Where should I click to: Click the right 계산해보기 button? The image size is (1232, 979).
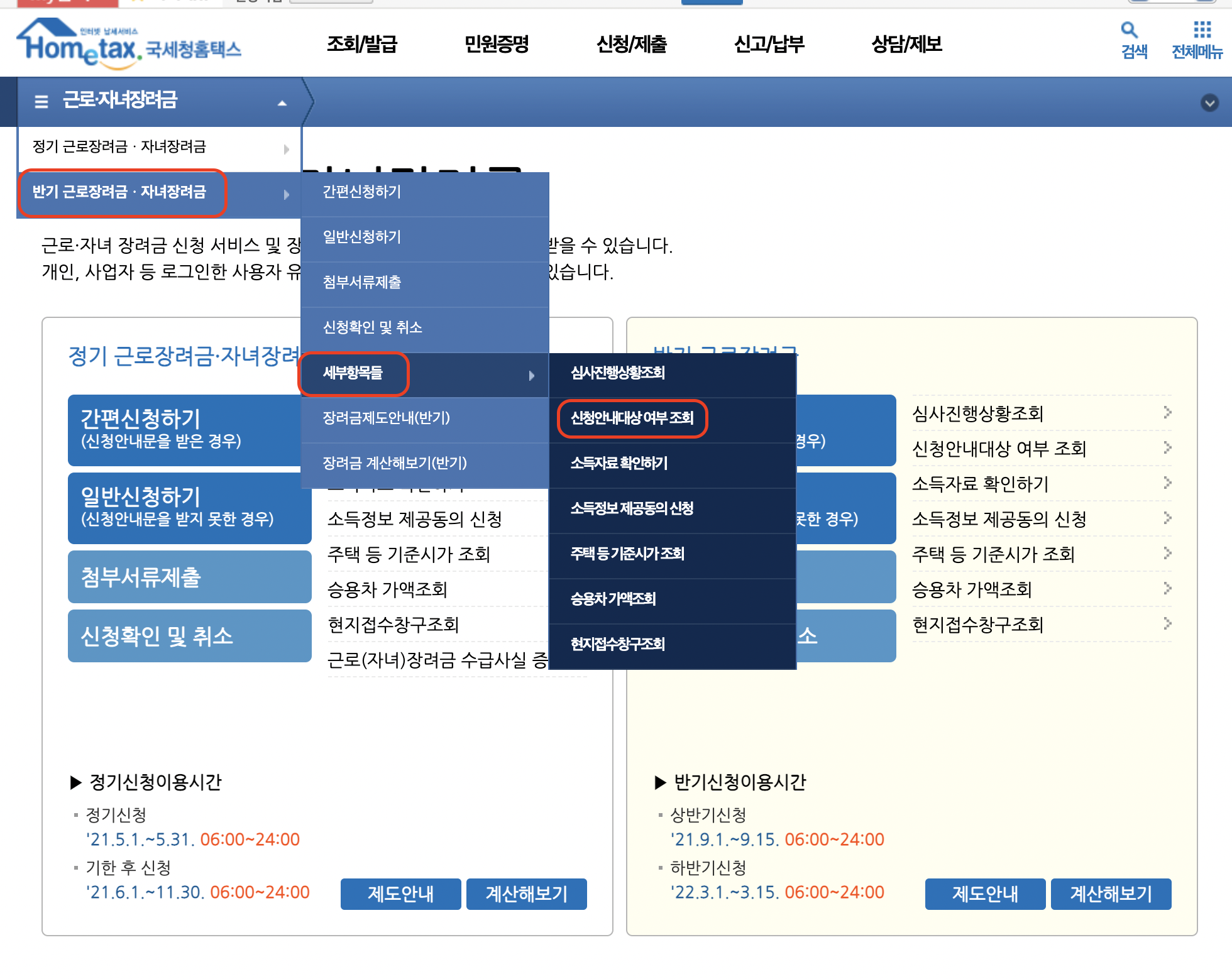1111,894
